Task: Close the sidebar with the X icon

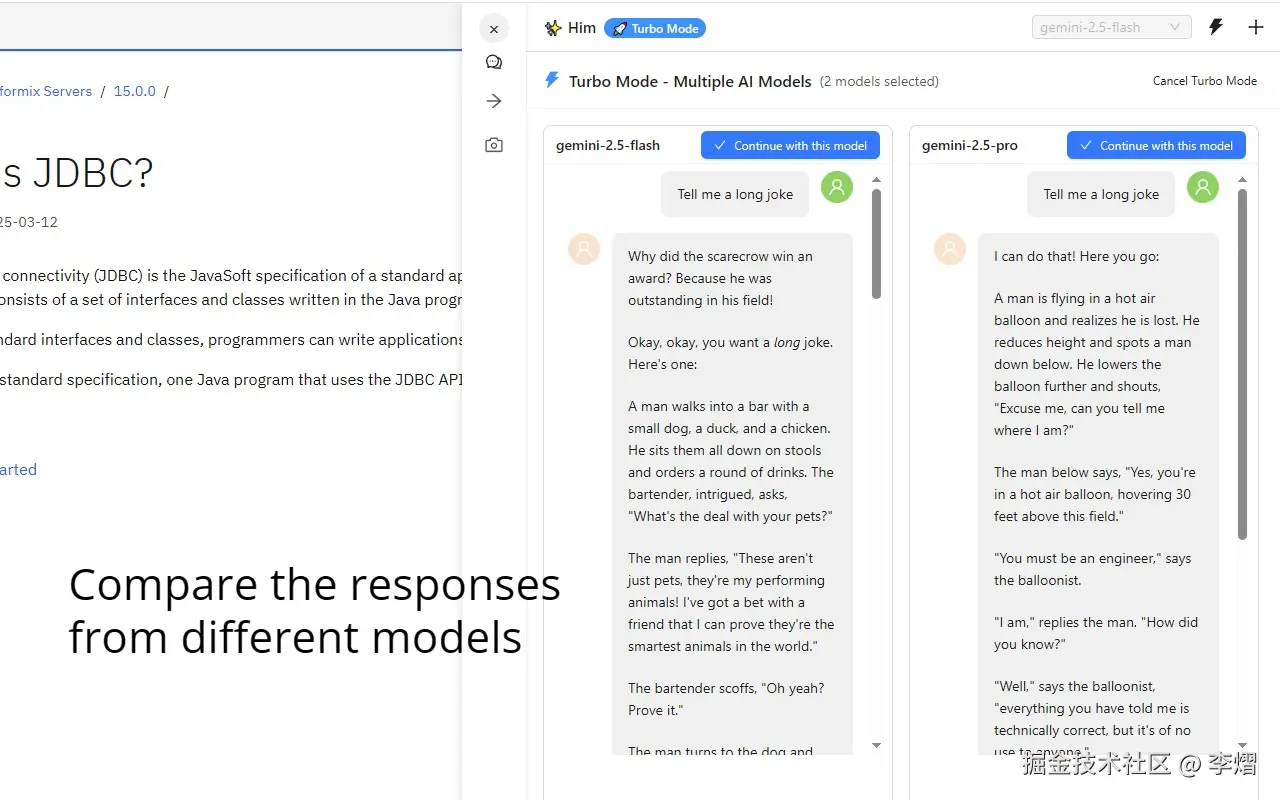Action: pyautogui.click(x=494, y=29)
